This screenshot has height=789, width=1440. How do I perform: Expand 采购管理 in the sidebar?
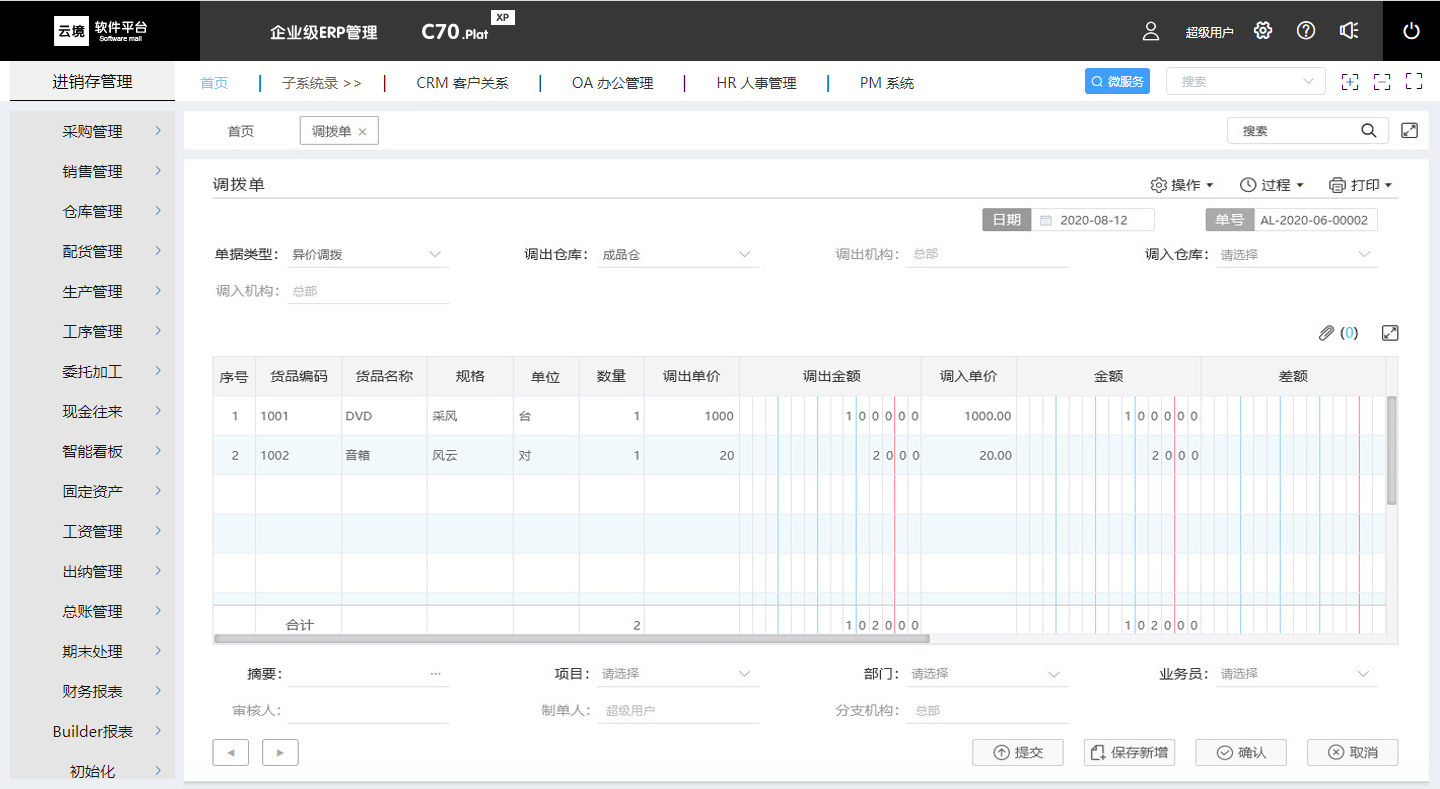click(x=93, y=132)
